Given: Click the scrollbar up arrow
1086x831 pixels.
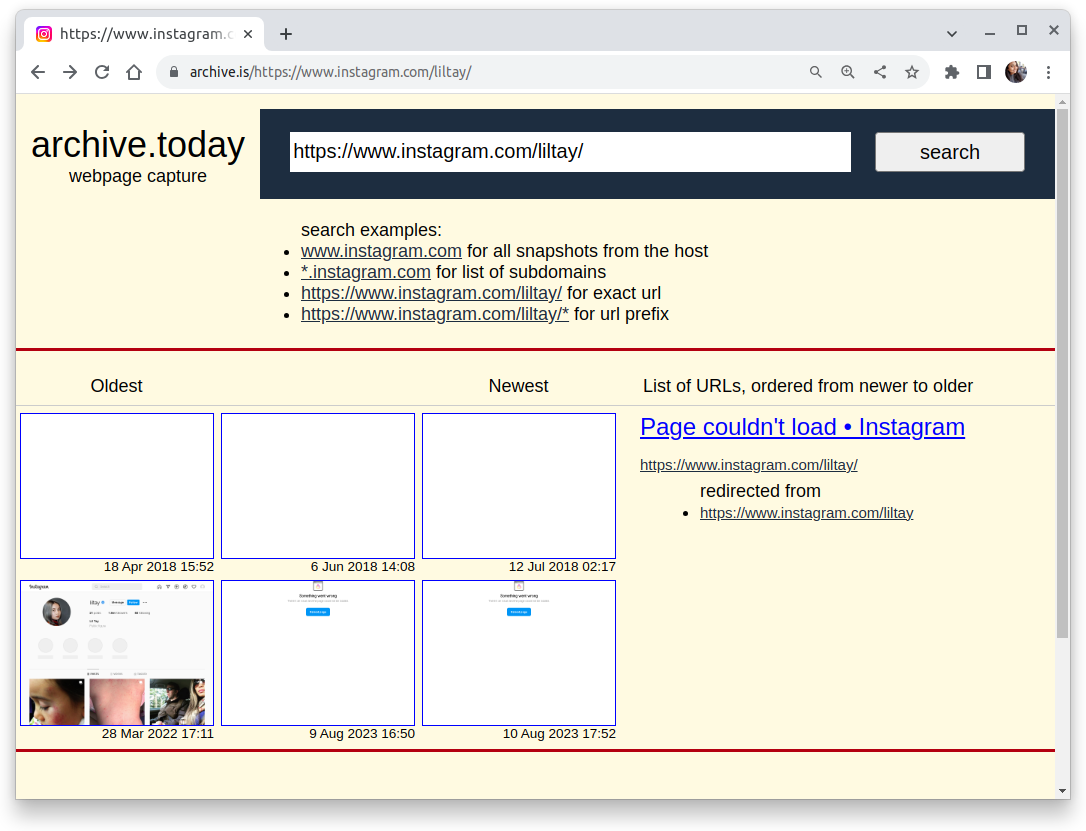Looking at the screenshot, I should click(1062, 102).
